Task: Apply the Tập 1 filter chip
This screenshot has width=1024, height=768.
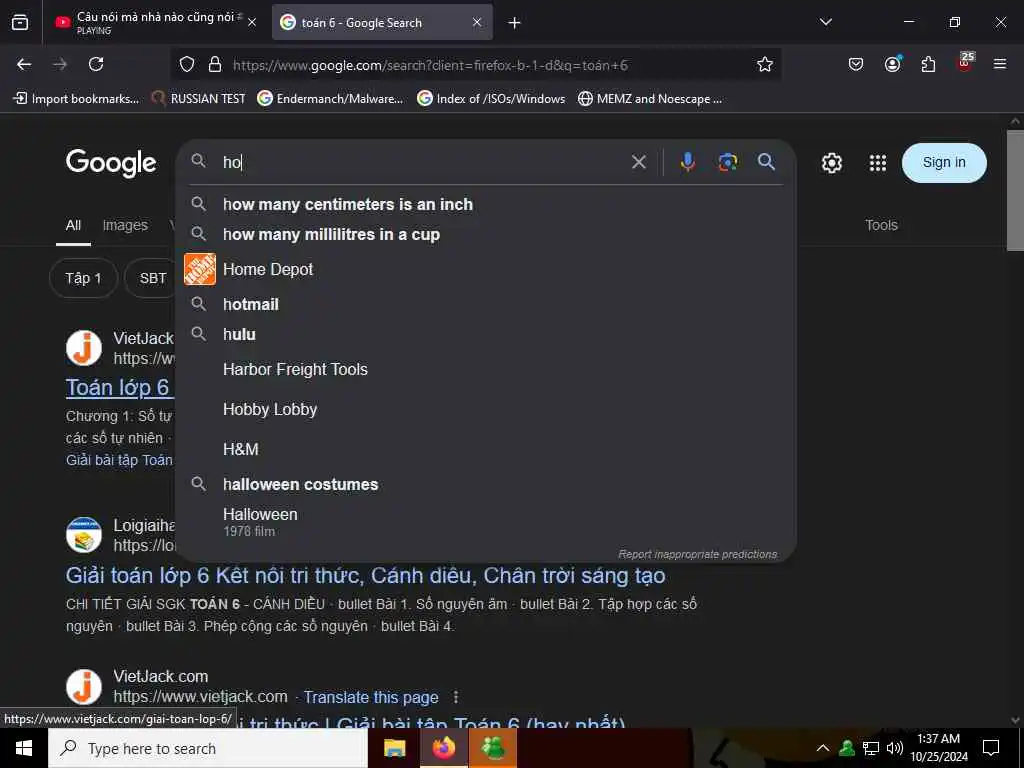Action: (84, 278)
